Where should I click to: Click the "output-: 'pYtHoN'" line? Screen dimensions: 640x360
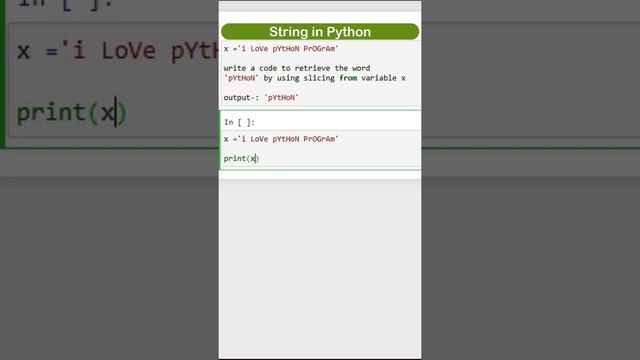click(261, 98)
